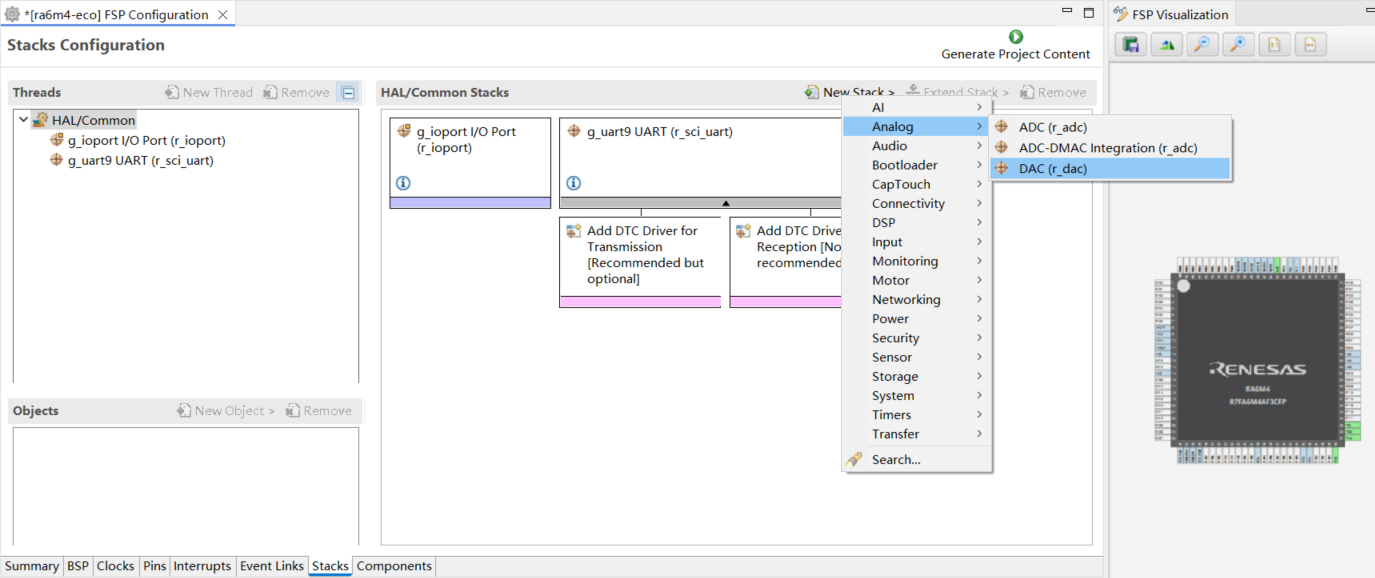Viewport: 1375px width, 578px height.
Task: Click the ADC (r_adc) module icon
Action: tap(1002, 127)
